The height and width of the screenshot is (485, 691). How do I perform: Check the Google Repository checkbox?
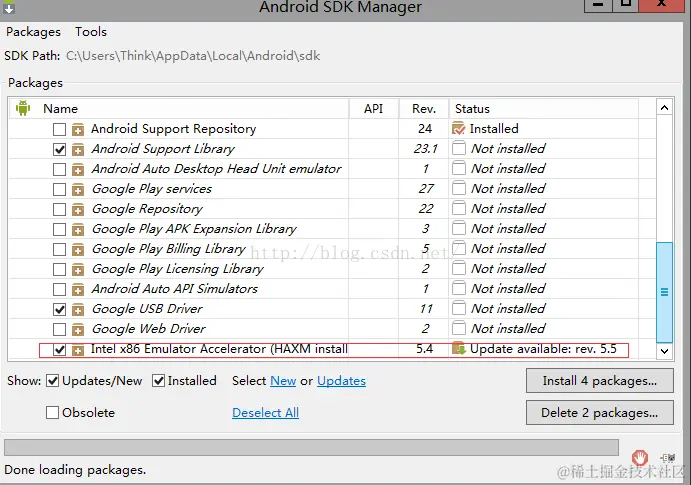59,209
